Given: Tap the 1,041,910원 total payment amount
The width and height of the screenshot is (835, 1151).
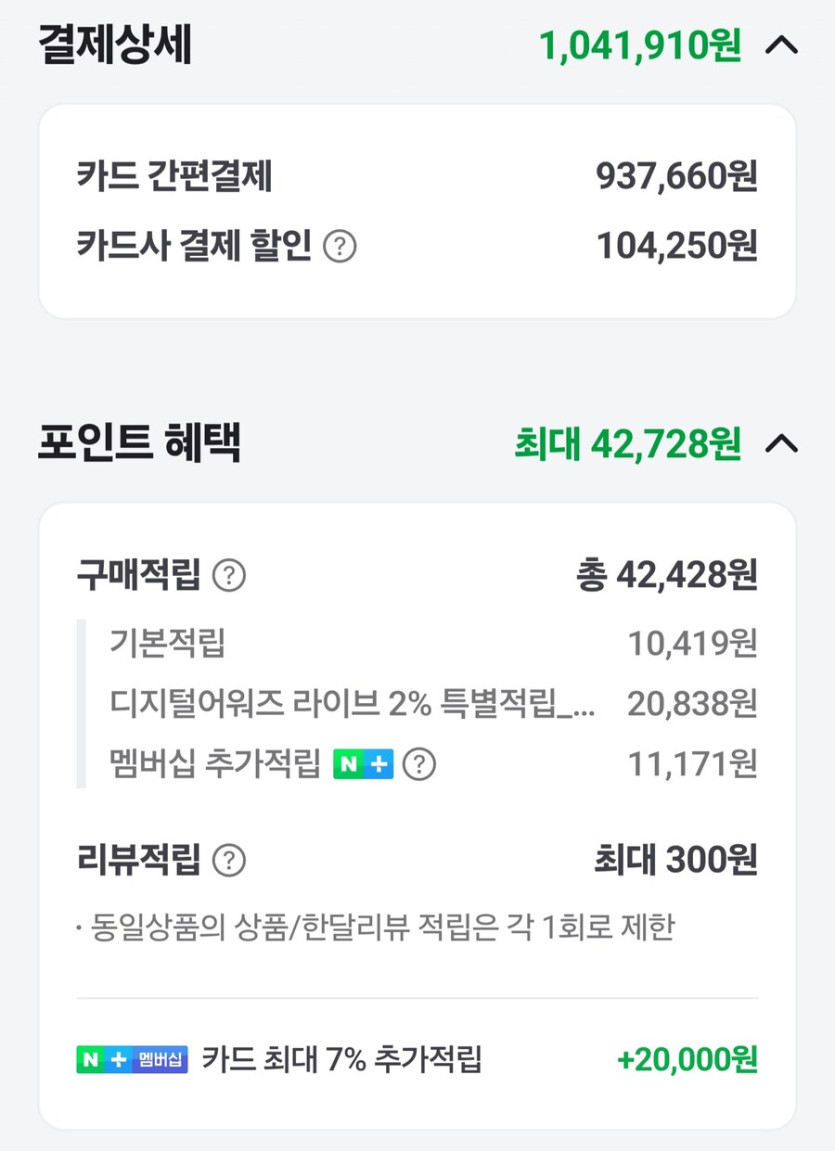Looking at the screenshot, I should click(x=640, y=46).
